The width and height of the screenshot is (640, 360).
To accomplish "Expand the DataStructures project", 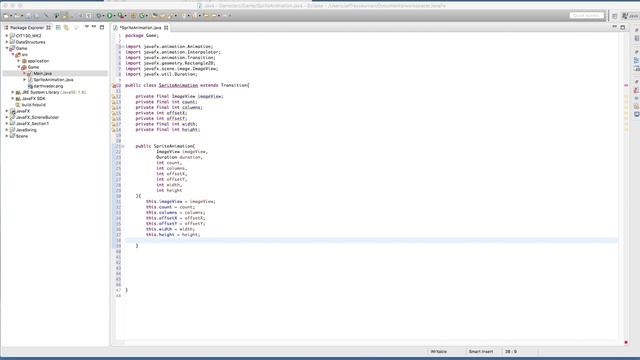I will coord(7,42).
